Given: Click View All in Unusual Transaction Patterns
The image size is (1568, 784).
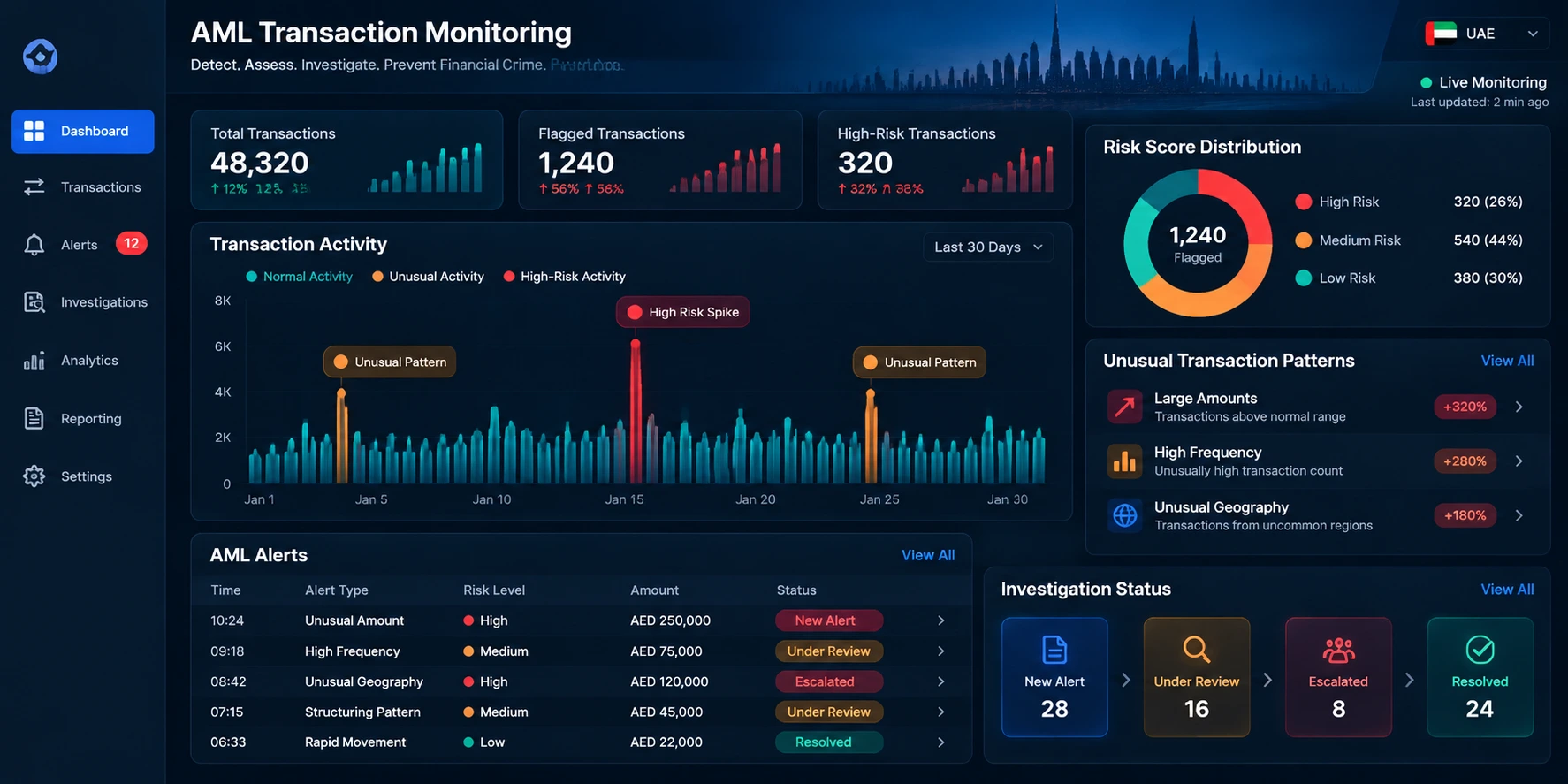Looking at the screenshot, I should (x=1507, y=361).
